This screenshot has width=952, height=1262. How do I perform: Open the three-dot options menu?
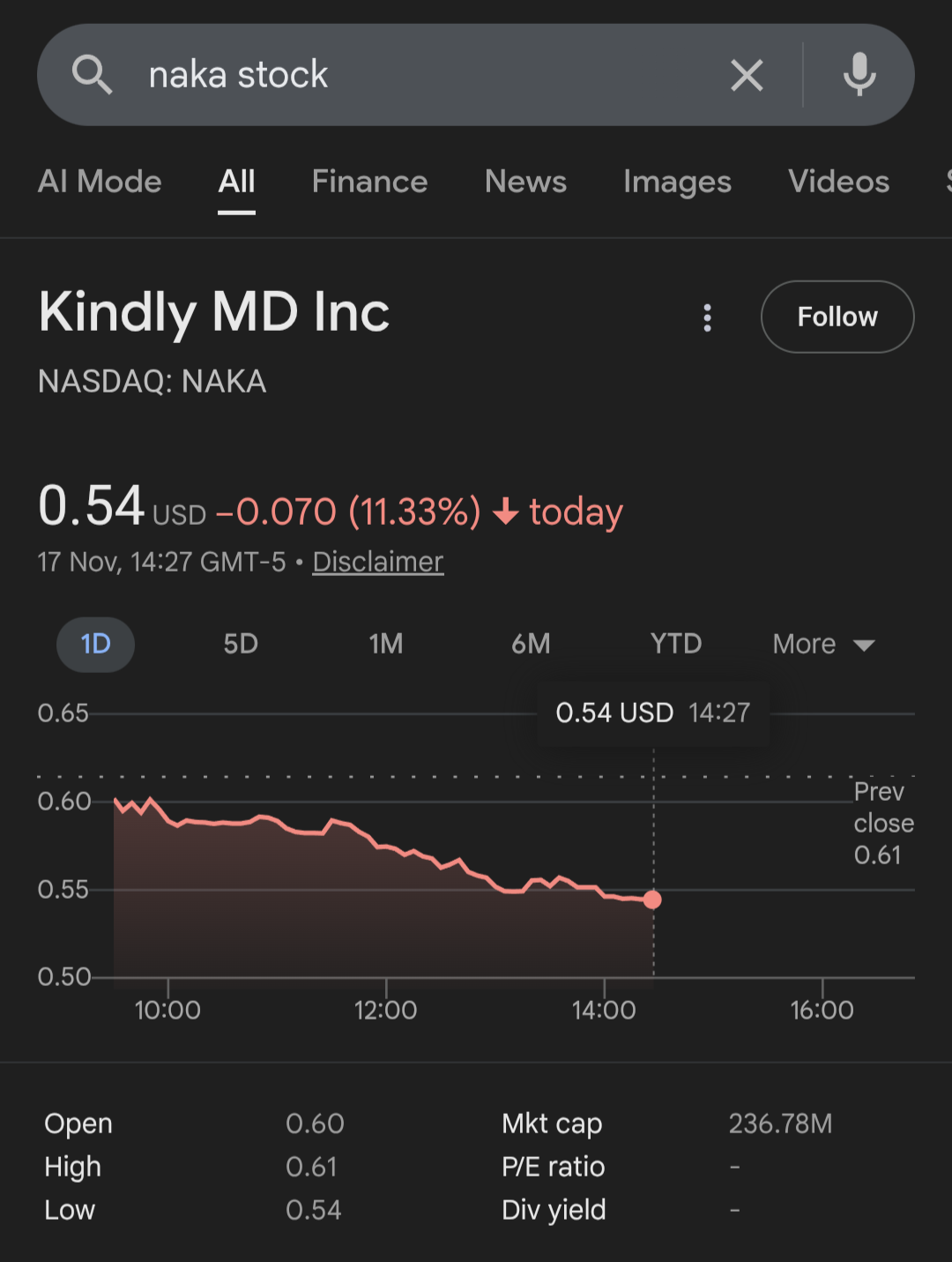coord(707,317)
